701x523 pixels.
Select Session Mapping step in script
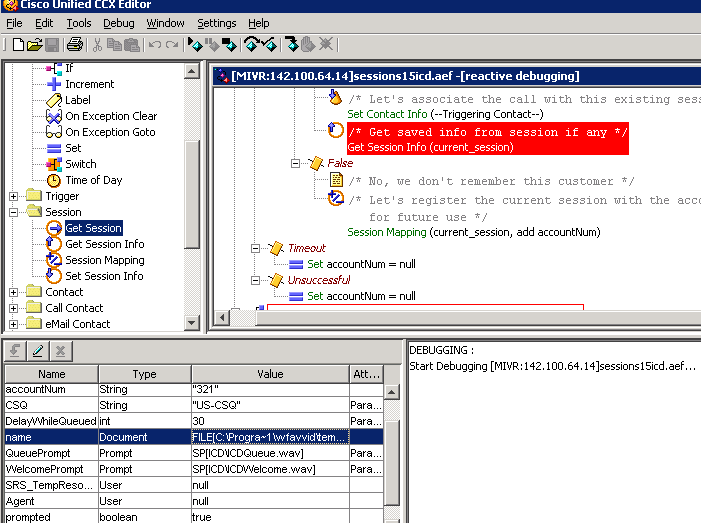coord(474,232)
